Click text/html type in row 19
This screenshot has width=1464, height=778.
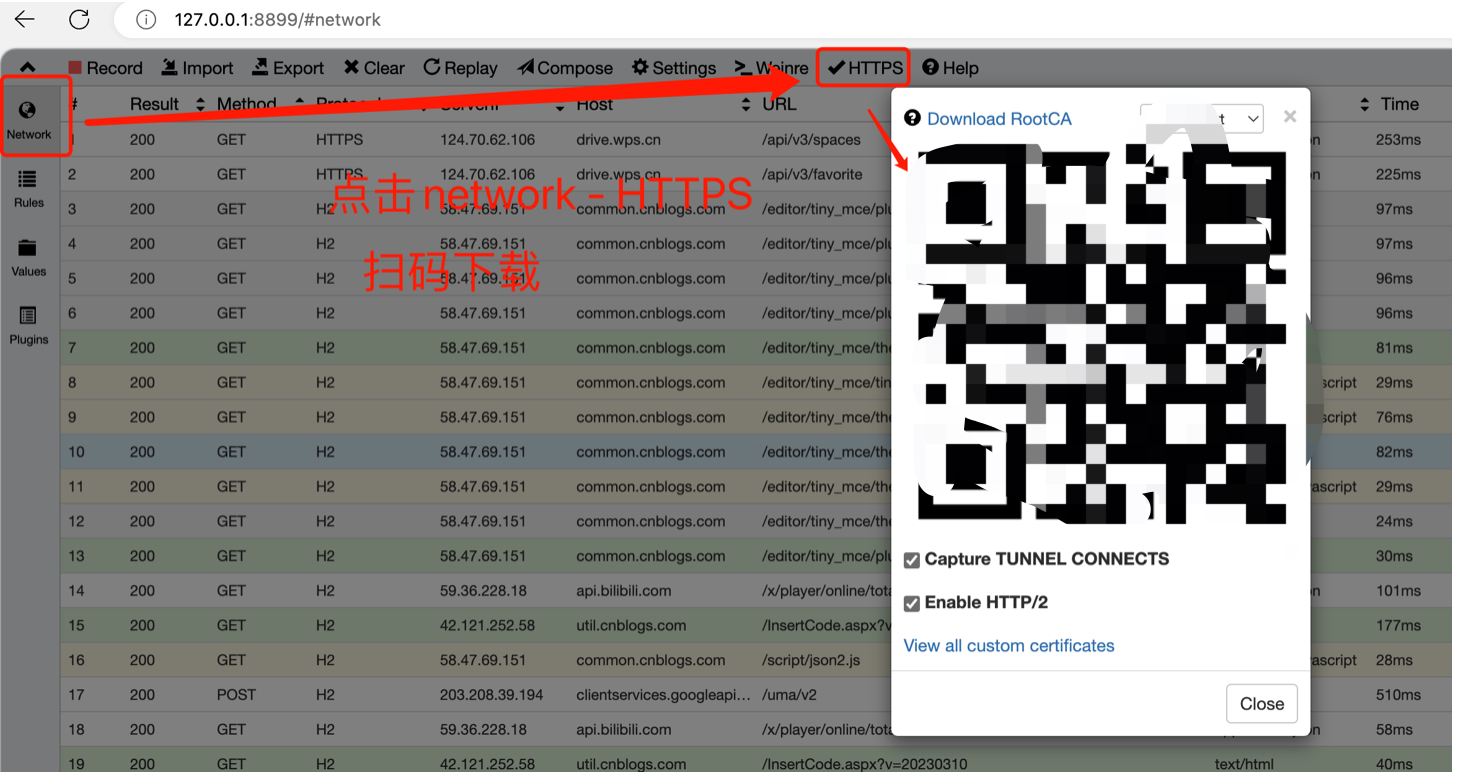1244,765
